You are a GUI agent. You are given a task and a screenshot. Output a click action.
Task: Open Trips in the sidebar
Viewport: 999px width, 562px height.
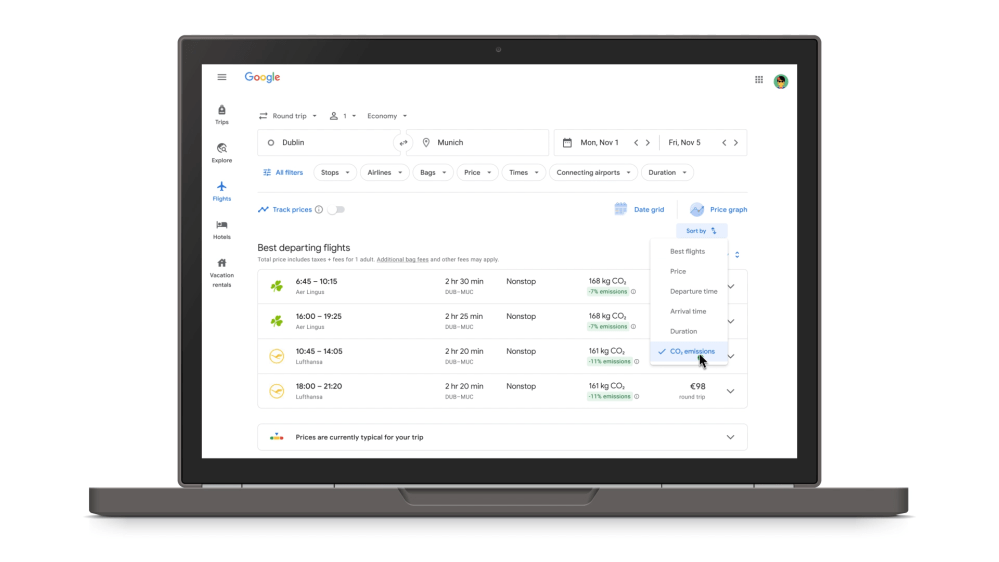(x=222, y=114)
